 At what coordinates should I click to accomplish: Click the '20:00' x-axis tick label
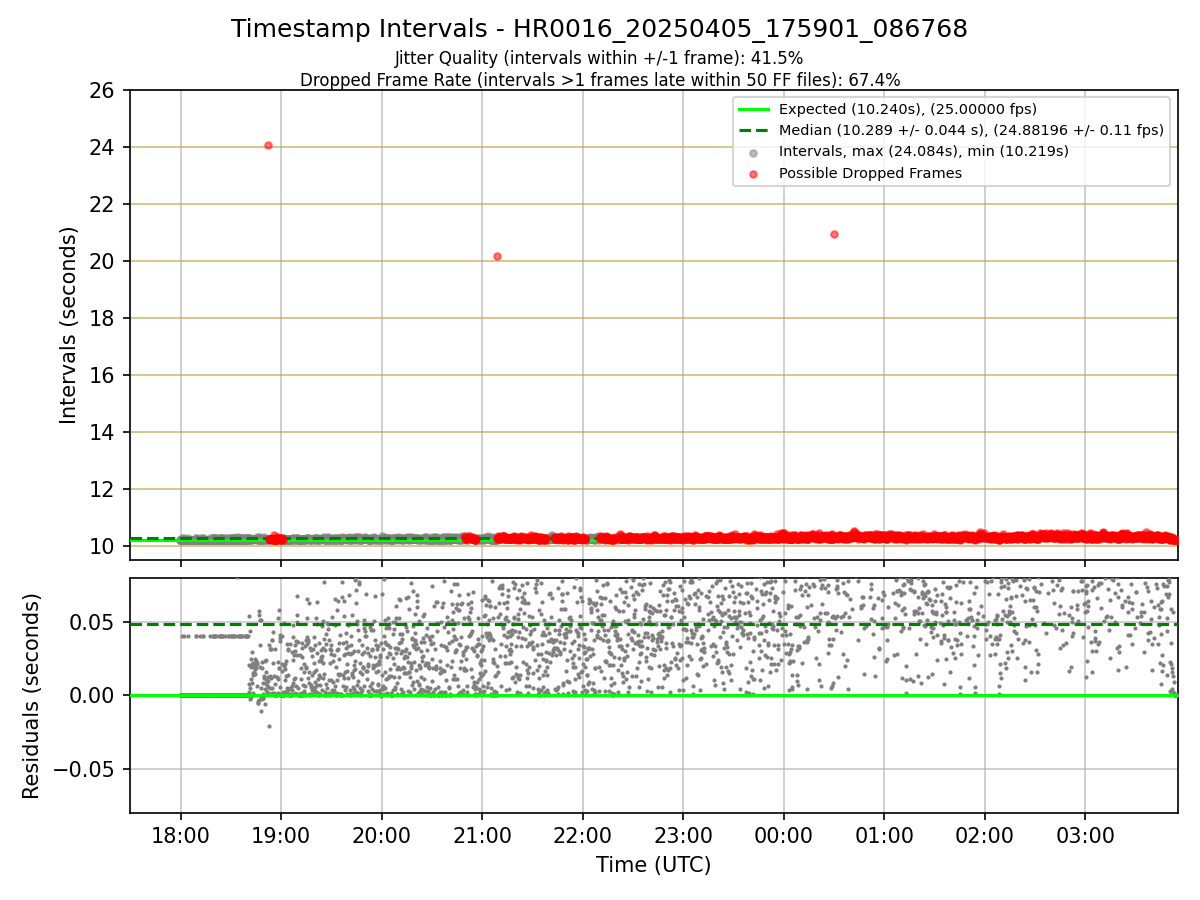pyautogui.click(x=381, y=834)
